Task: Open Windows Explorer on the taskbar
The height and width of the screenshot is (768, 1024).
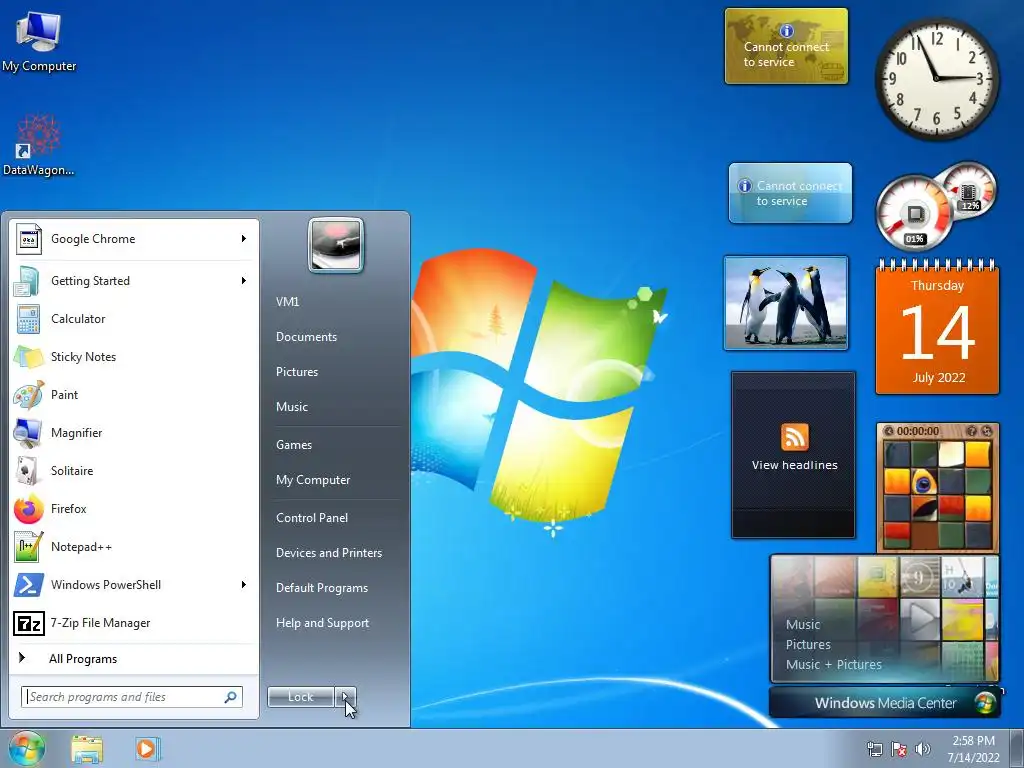Action: [87, 748]
